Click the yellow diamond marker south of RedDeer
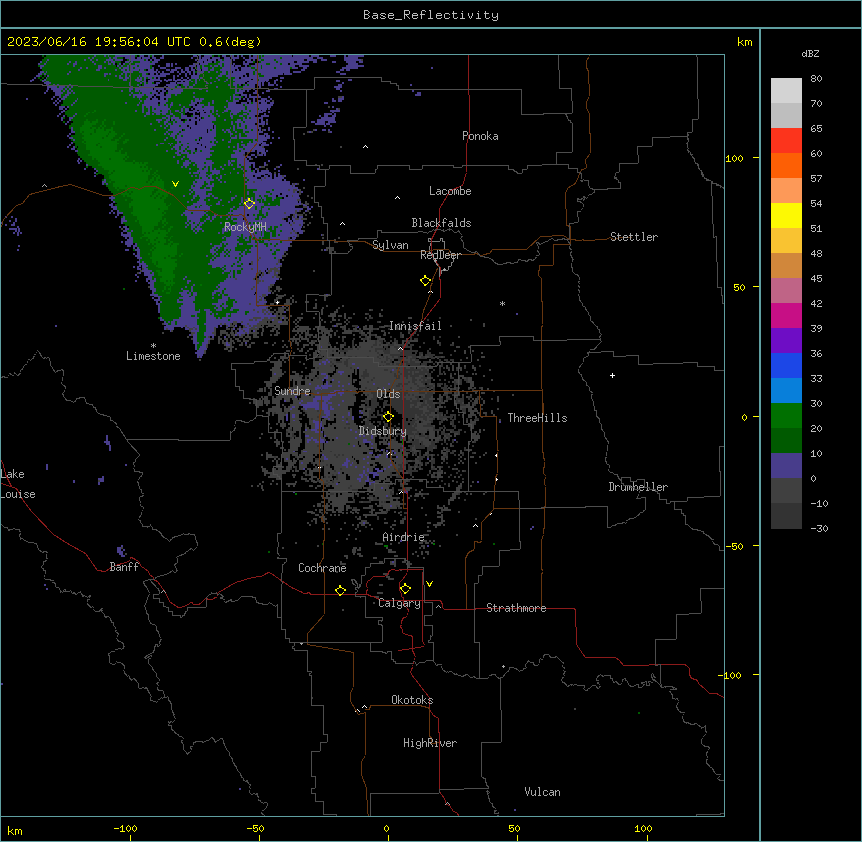The height and width of the screenshot is (842, 862). (425, 281)
